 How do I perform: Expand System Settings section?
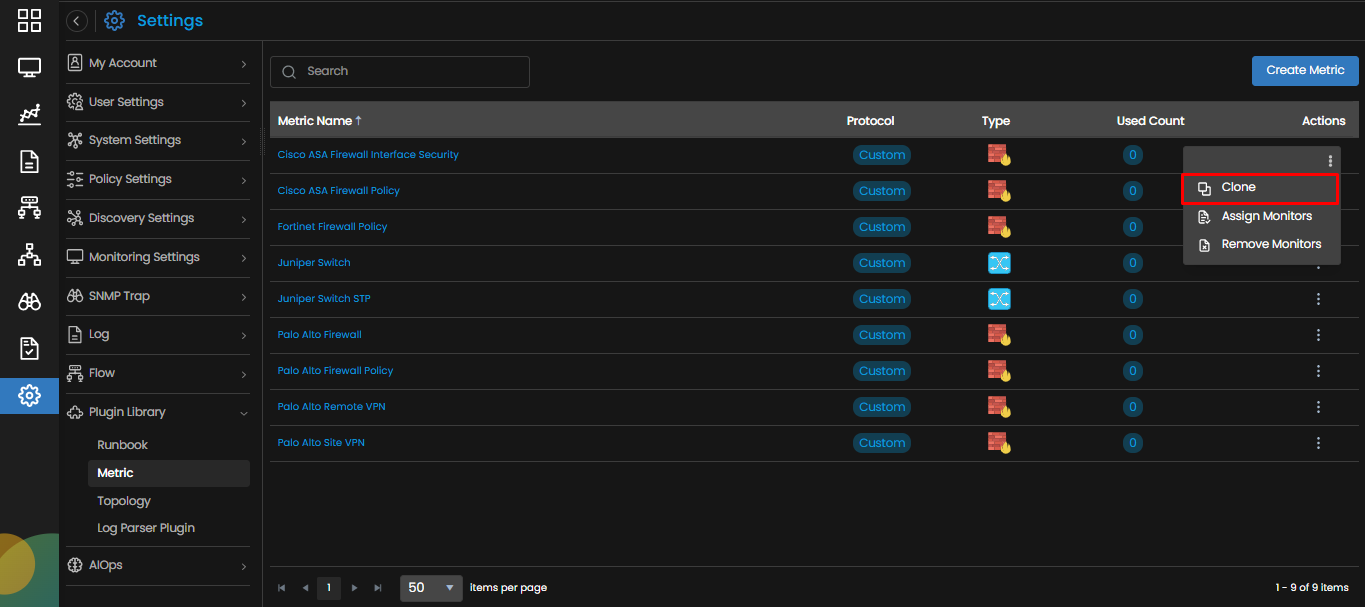tap(157, 140)
